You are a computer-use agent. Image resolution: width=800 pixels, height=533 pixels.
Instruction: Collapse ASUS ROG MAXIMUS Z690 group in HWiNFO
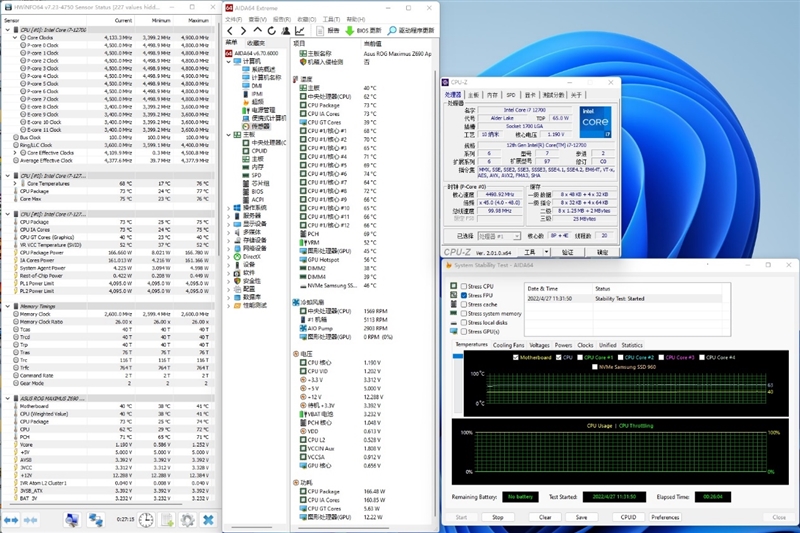(8, 398)
